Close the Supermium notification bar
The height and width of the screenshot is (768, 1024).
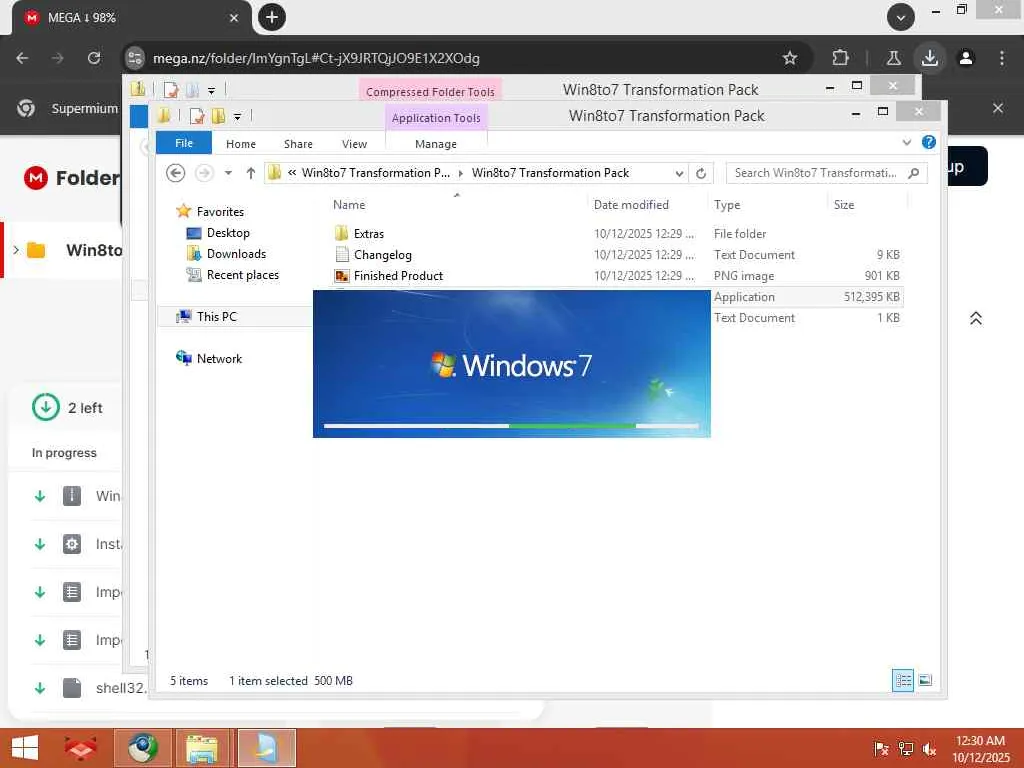tap(997, 108)
